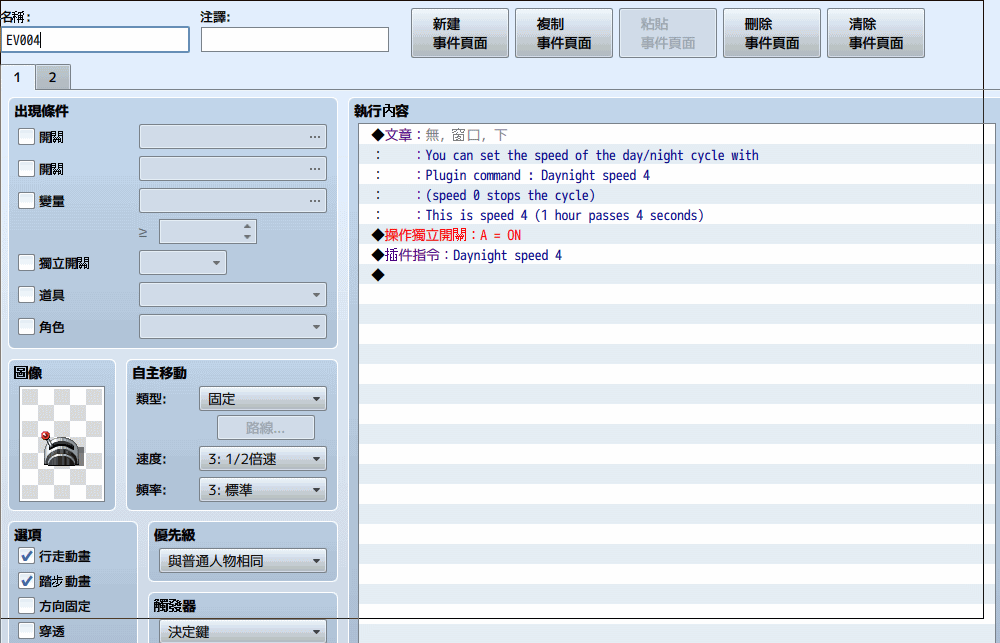The image size is (1000, 643).
Task: Uncheck the 踏步動畫 option
Action: click(26, 580)
